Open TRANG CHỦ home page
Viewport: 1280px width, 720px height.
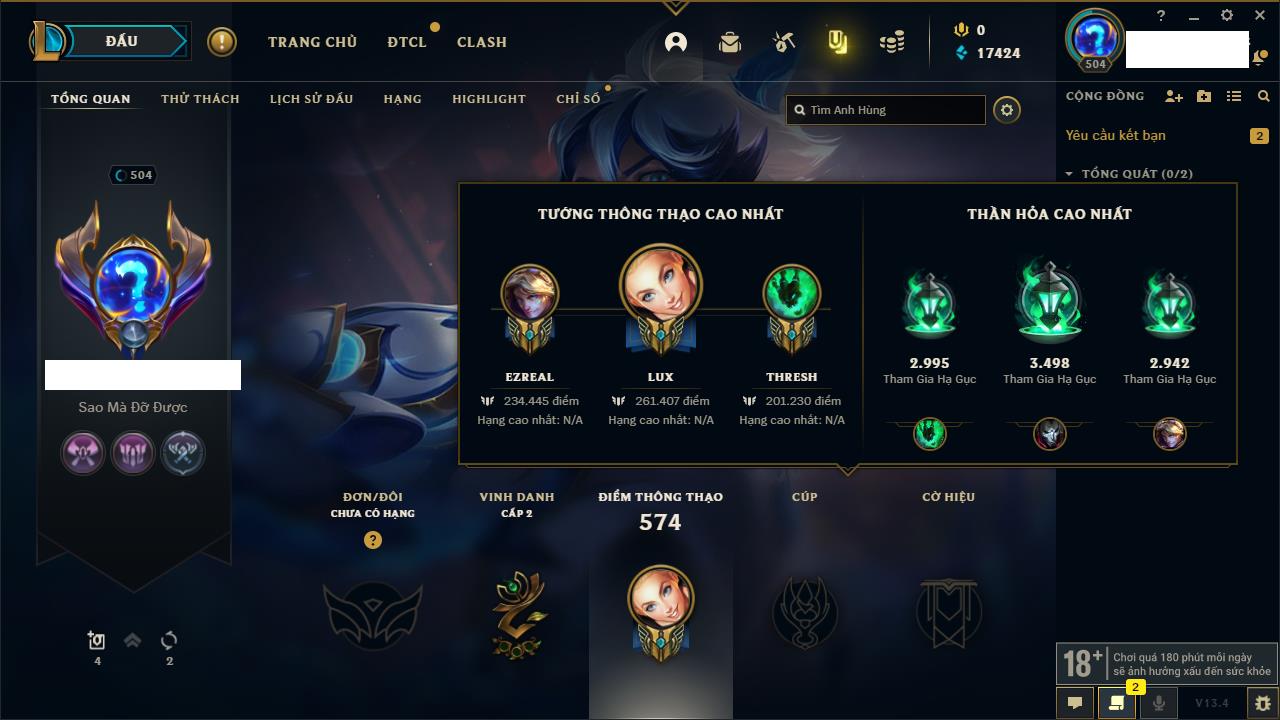pos(312,42)
